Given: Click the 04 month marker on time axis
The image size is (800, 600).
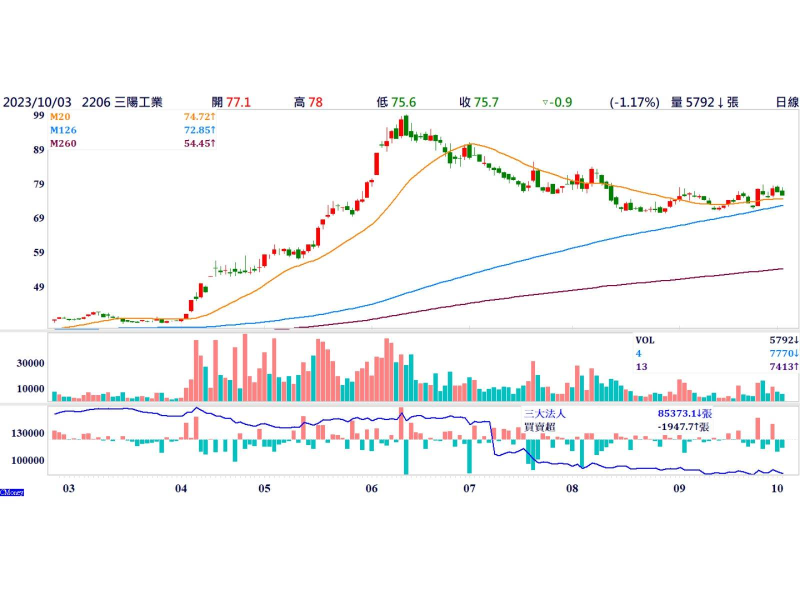Looking at the screenshot, I should click(181, 490).
